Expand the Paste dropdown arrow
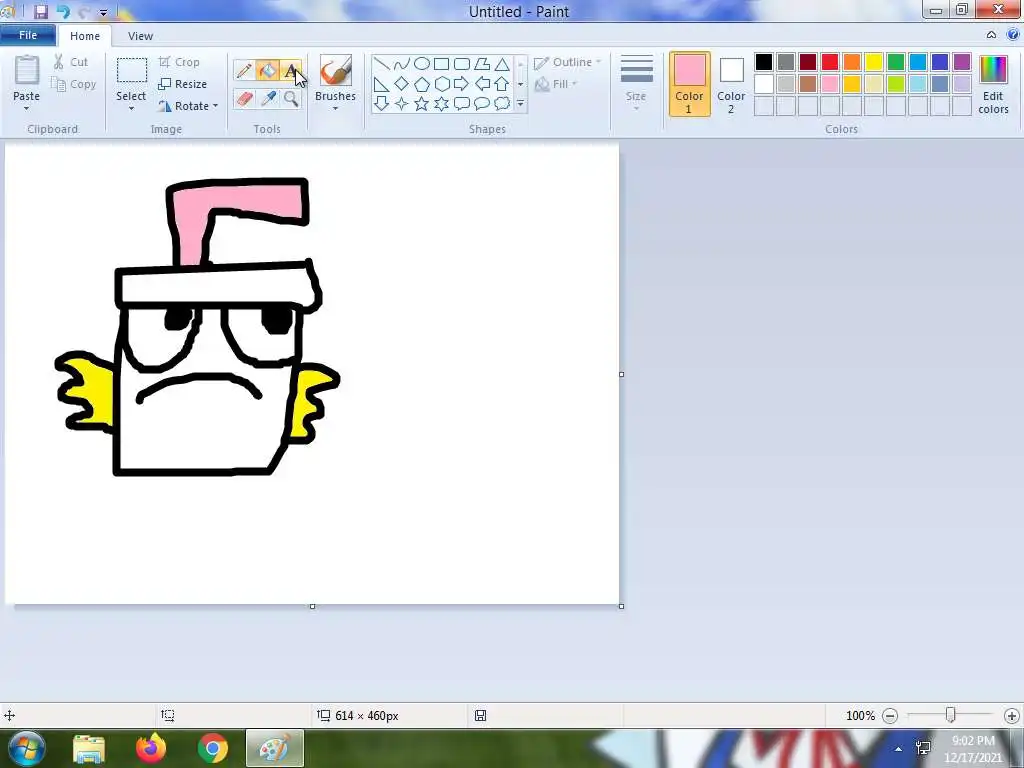 26,108
